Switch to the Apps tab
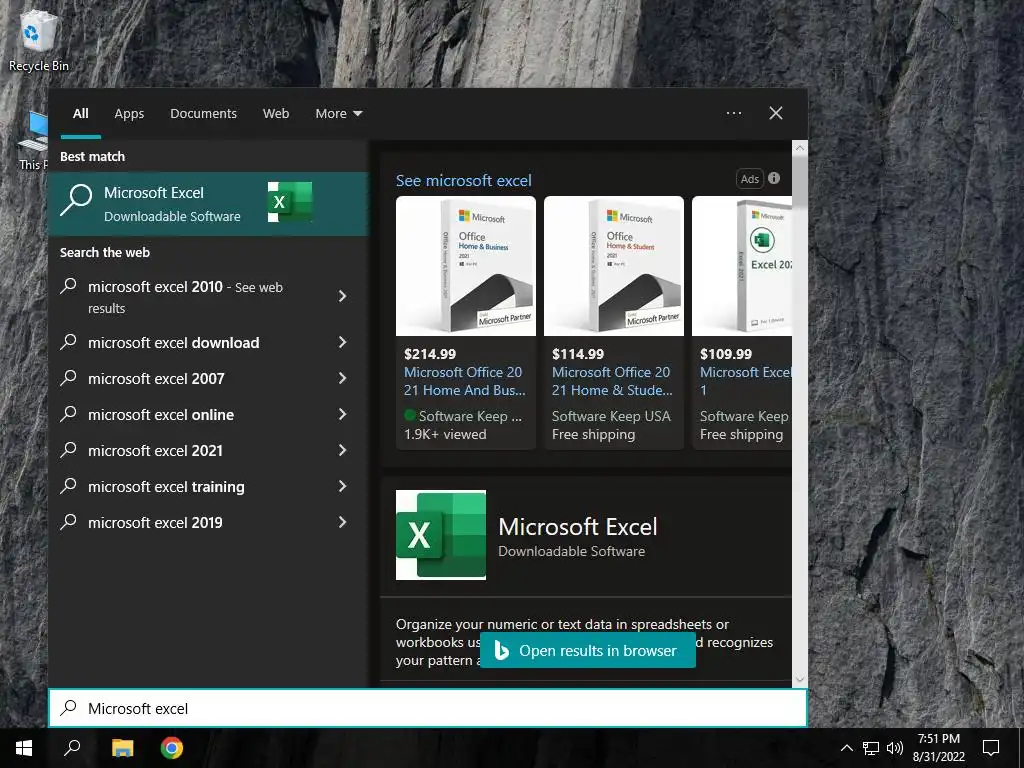The width and height of the screenshot is (1024, 768). point(129,114)
